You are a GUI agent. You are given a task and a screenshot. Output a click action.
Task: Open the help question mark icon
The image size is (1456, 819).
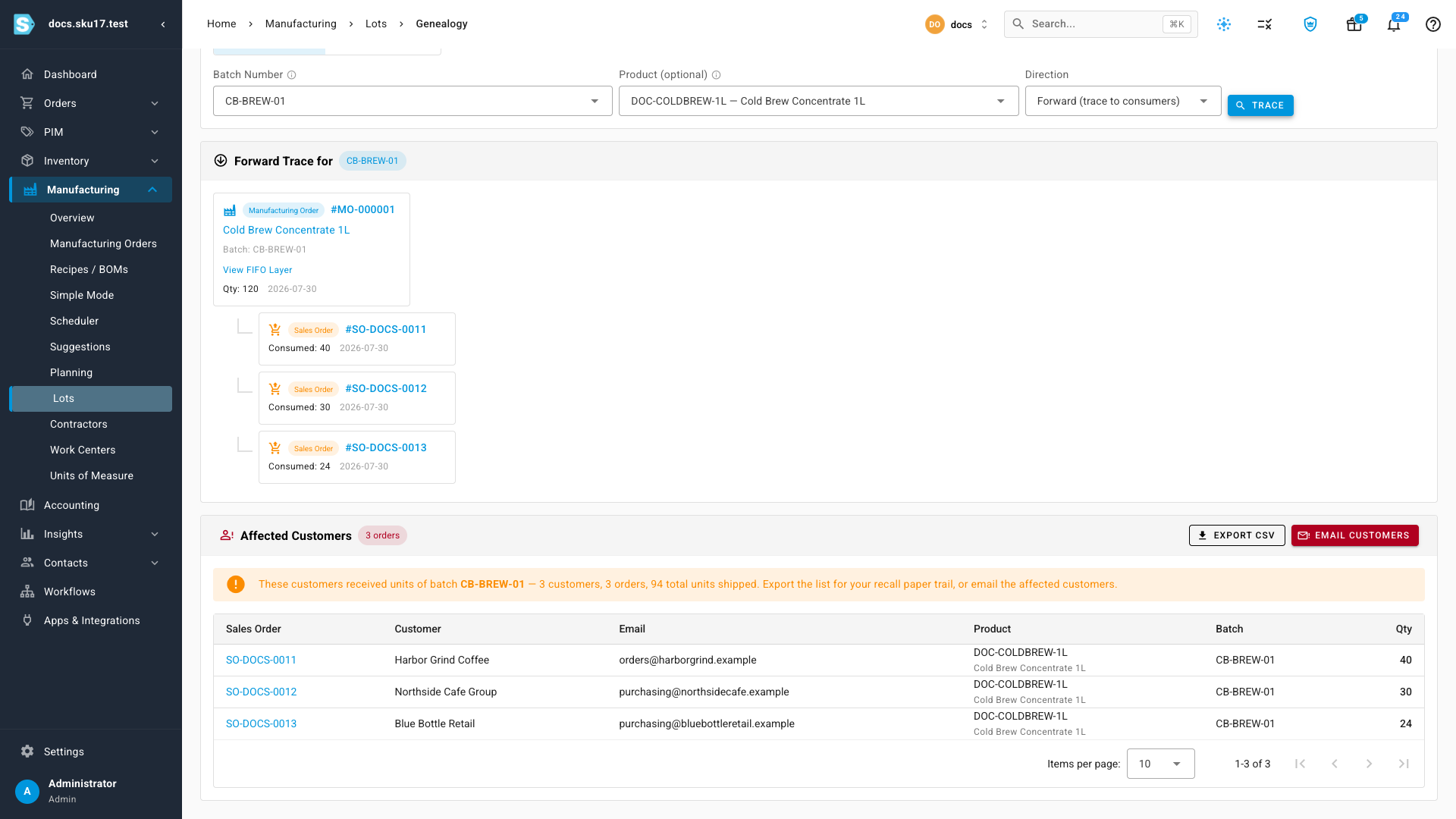1433,24
